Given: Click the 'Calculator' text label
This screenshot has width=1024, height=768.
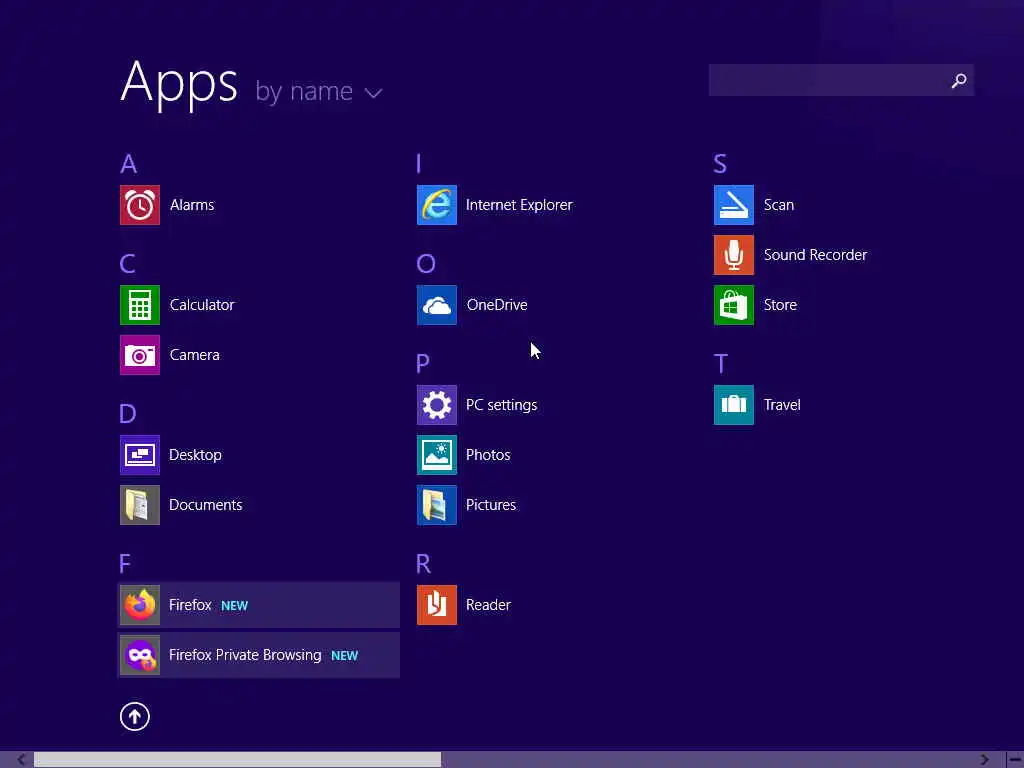Looking at the screenshot, I should pyautogui.click(x=202, y=305).
